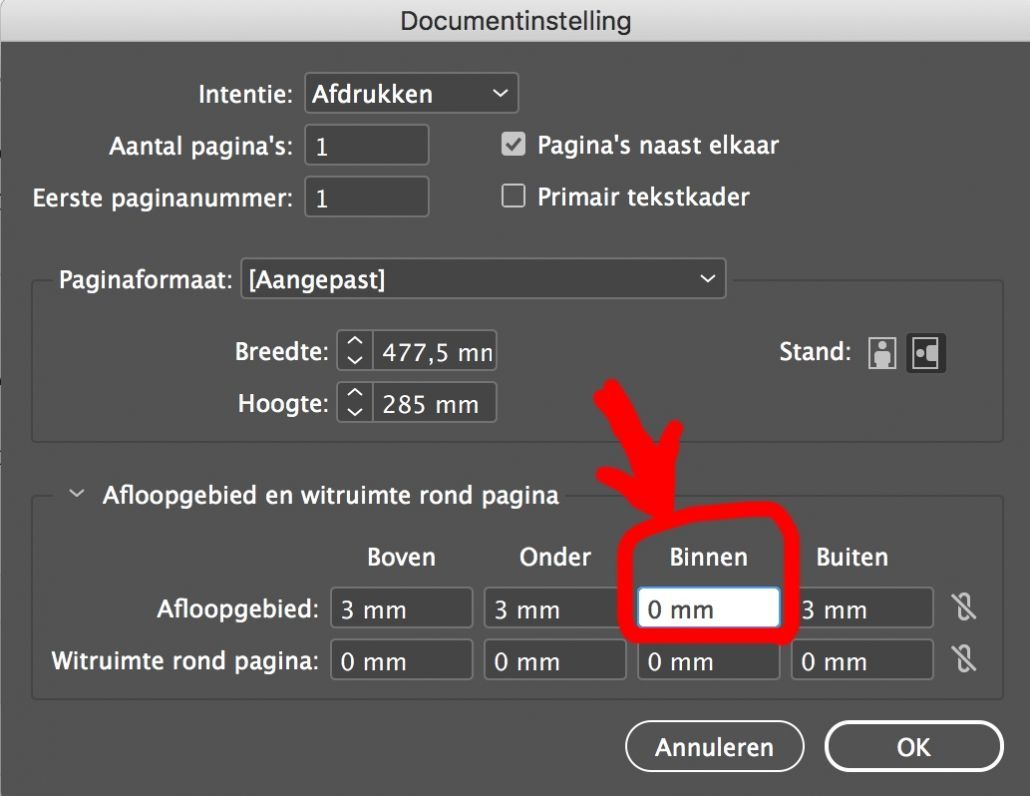
Task: Select the landscape orientation icon
Action: tap(926, 353)
